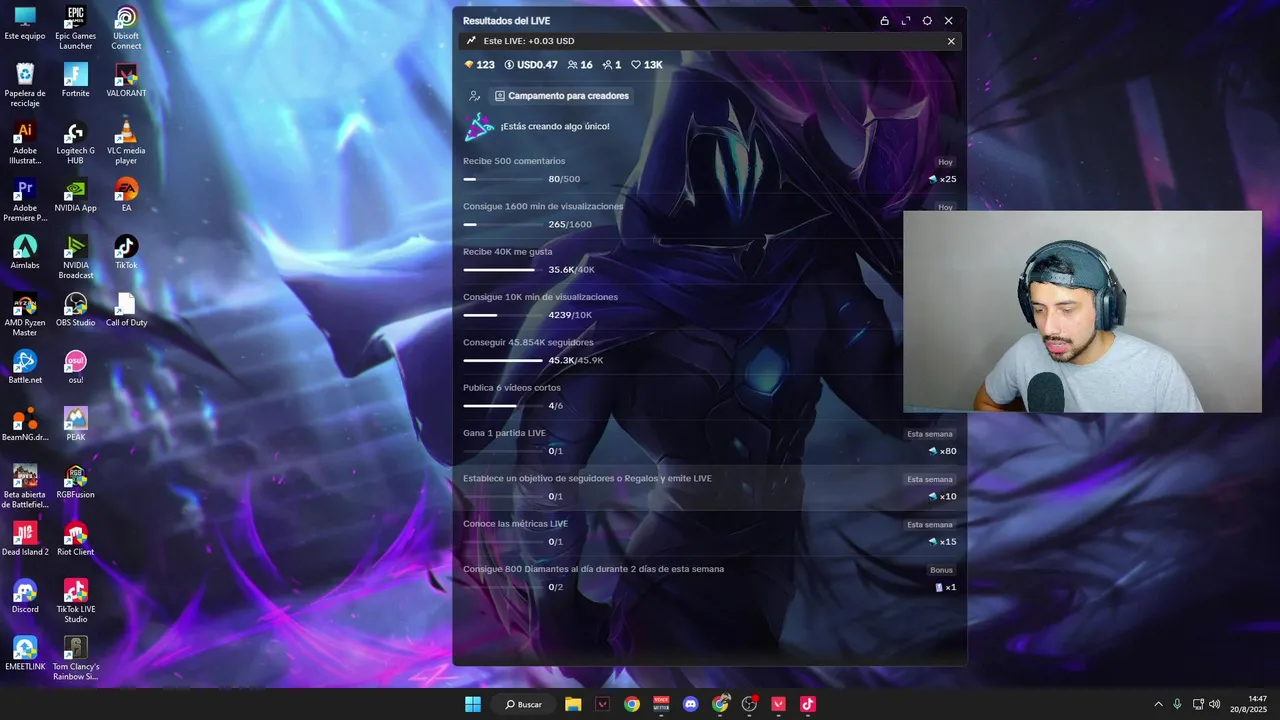Open Epic Games Launcher desktop icon
1280x720 pixels.
[76, 27]
